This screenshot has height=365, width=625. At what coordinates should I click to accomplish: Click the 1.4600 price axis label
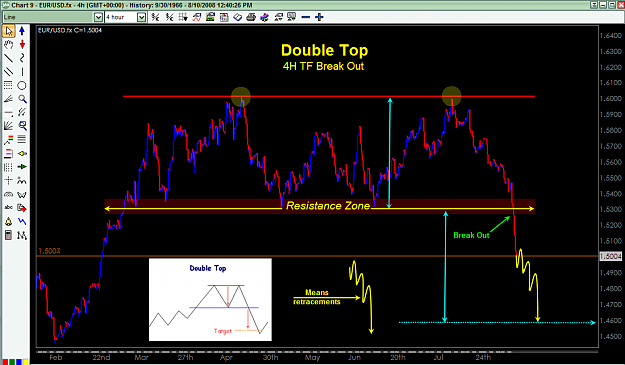click(x=611, y=320)
